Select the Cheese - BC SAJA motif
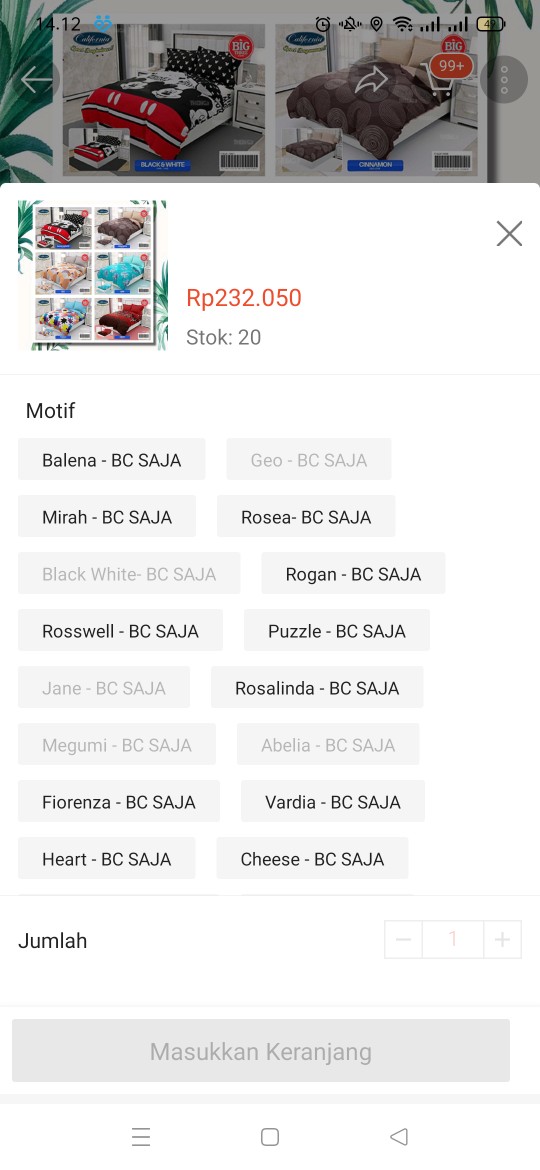 click(x=313, y=858)
